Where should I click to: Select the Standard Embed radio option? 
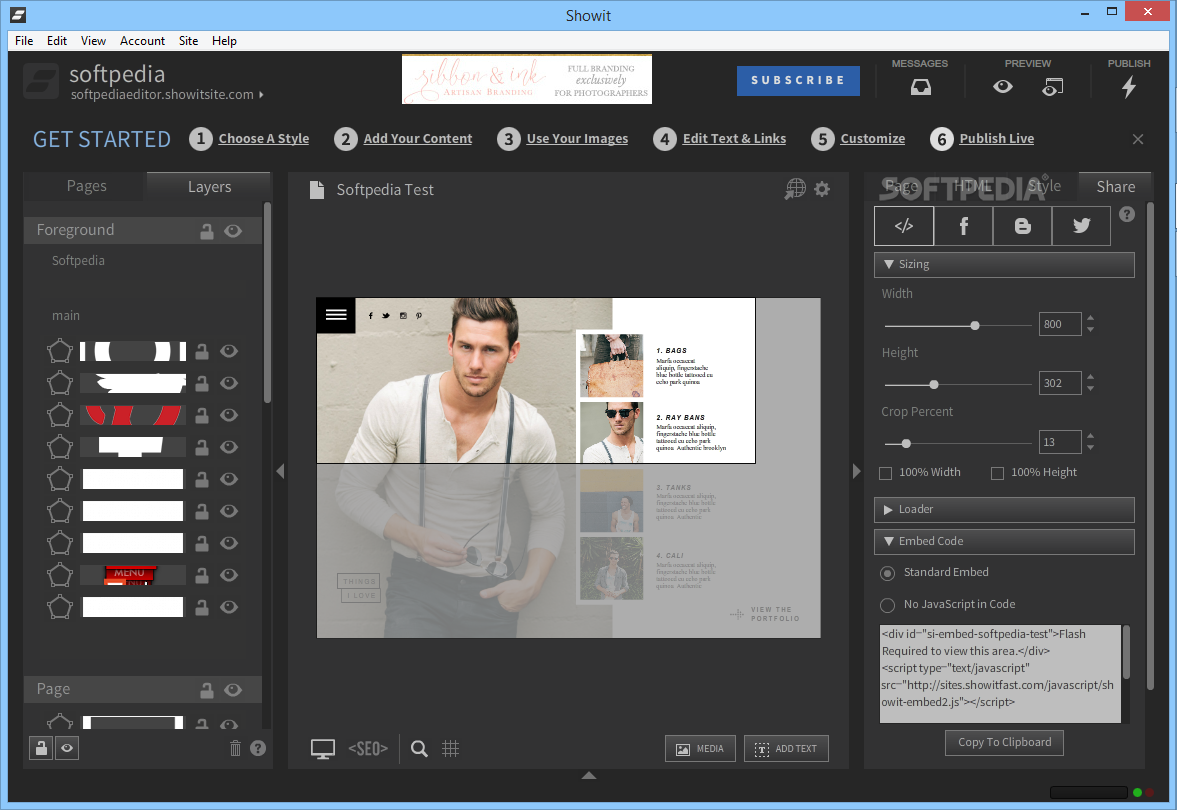[887, 573]
